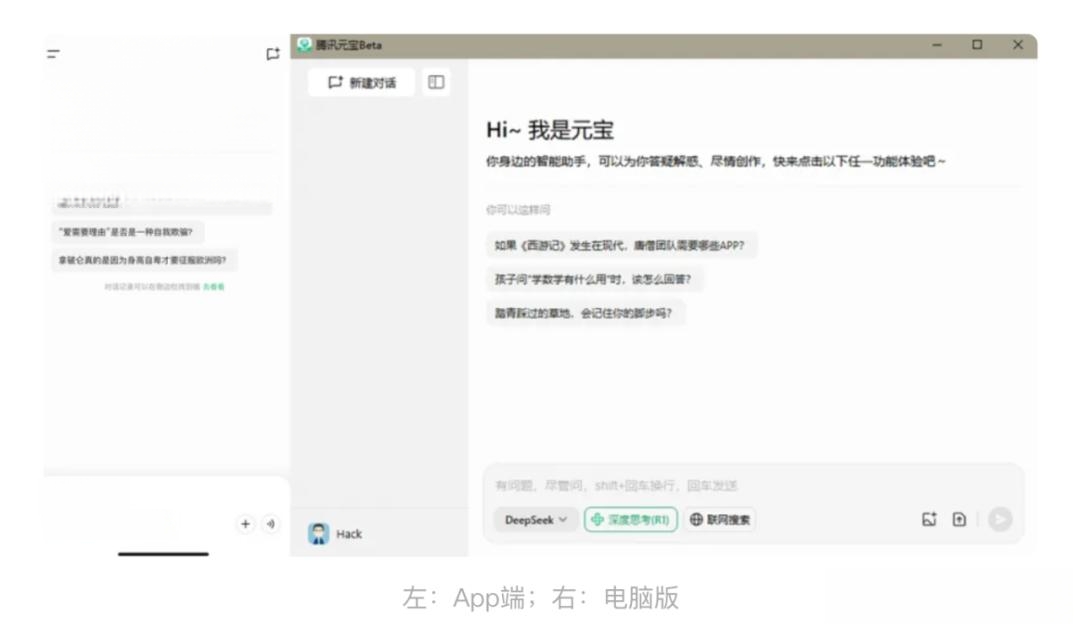Click the send message arrow button
The width and height of the screenshot is (1080, 627).
point(1000,519)
